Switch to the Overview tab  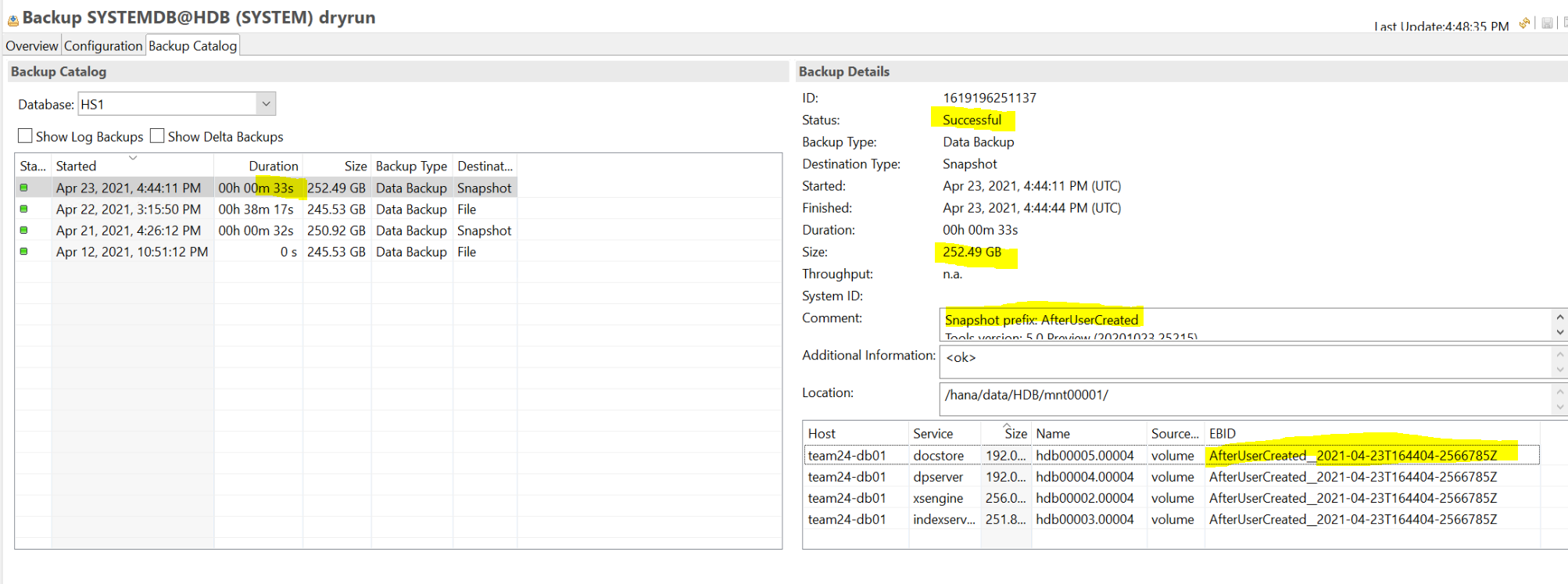pos(31,45)
